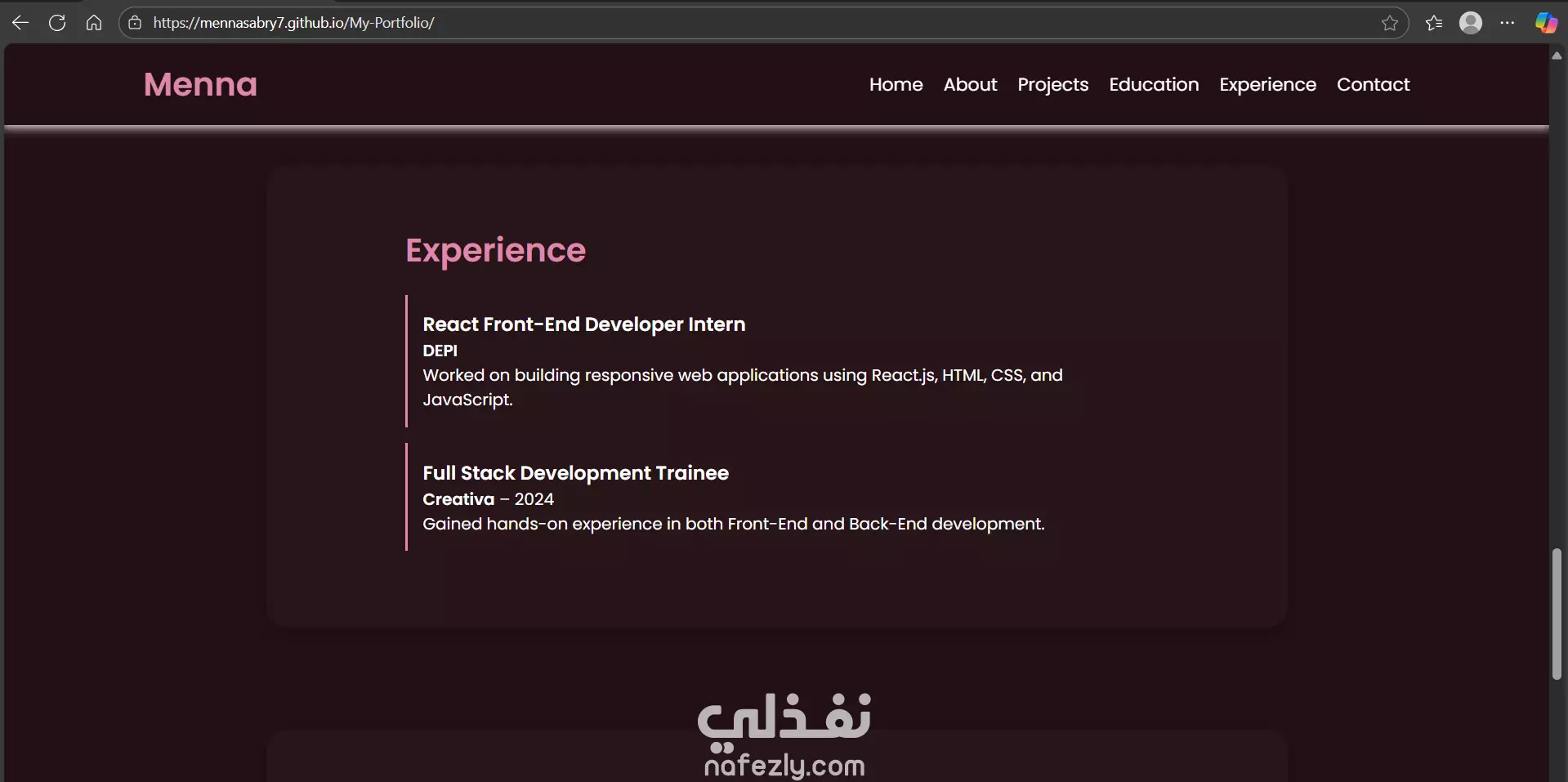The width and height of the screenshot is (1568, 782).
Task: Open the About section
Action: tap(970, 84)
